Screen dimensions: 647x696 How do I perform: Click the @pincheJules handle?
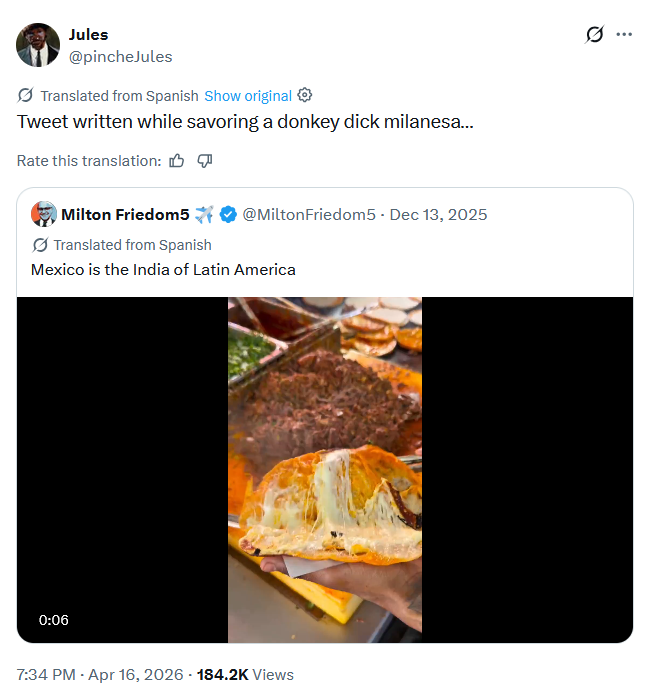tap(120, 56)
